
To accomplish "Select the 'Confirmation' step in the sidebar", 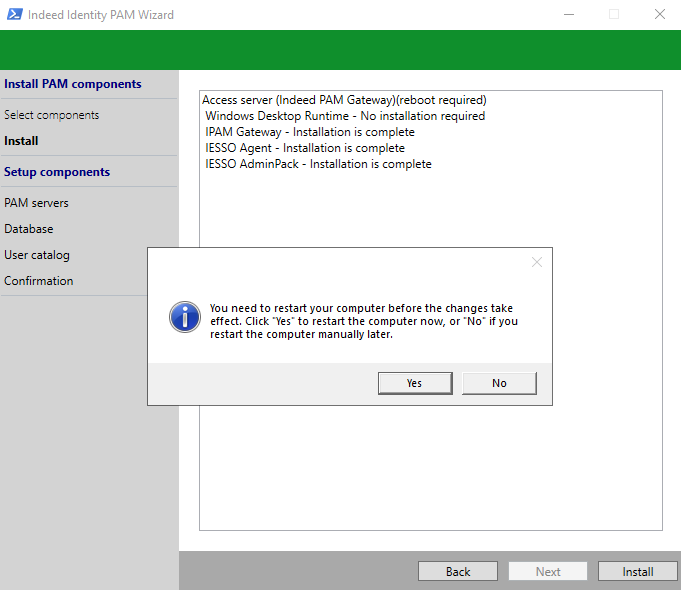I will (39, 281).
